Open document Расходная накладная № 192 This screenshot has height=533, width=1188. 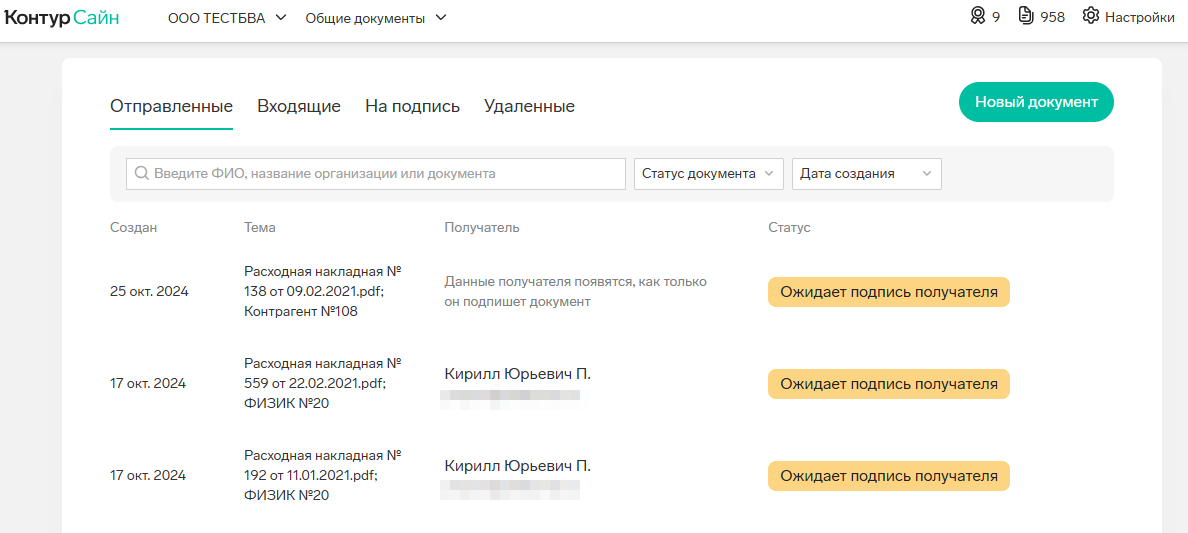[x=323, y=475]
